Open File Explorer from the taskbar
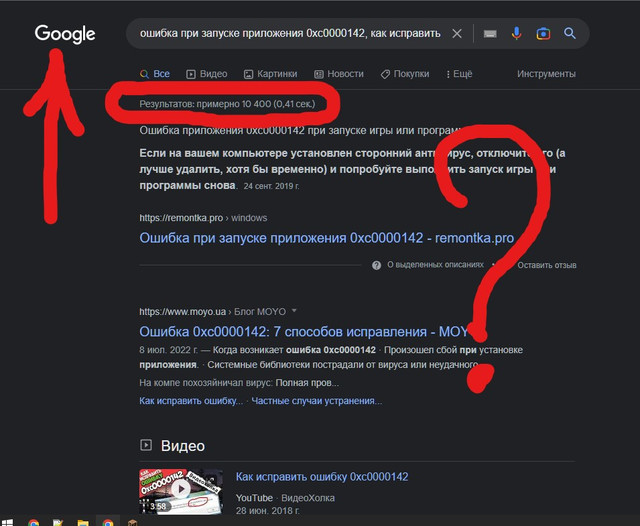640x526 pixels. 84,521
